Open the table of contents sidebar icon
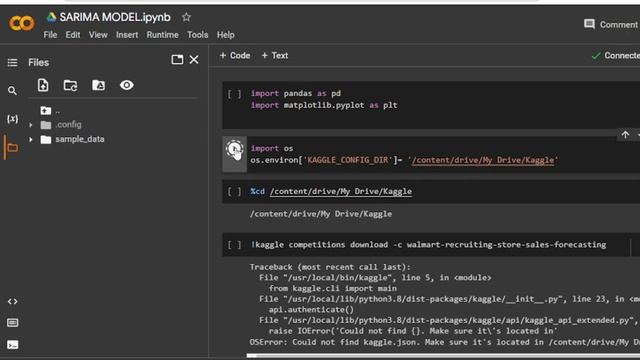Viewport: 640px width, 360px height. [x=12, y=62]
